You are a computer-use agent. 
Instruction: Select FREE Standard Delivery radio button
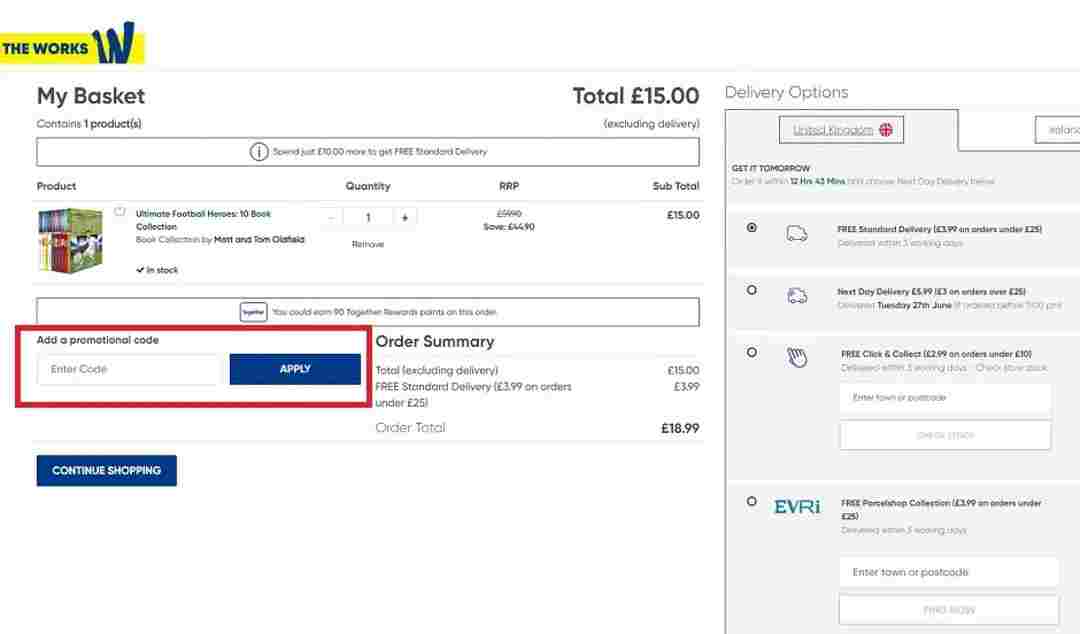(x=751, y=227)
